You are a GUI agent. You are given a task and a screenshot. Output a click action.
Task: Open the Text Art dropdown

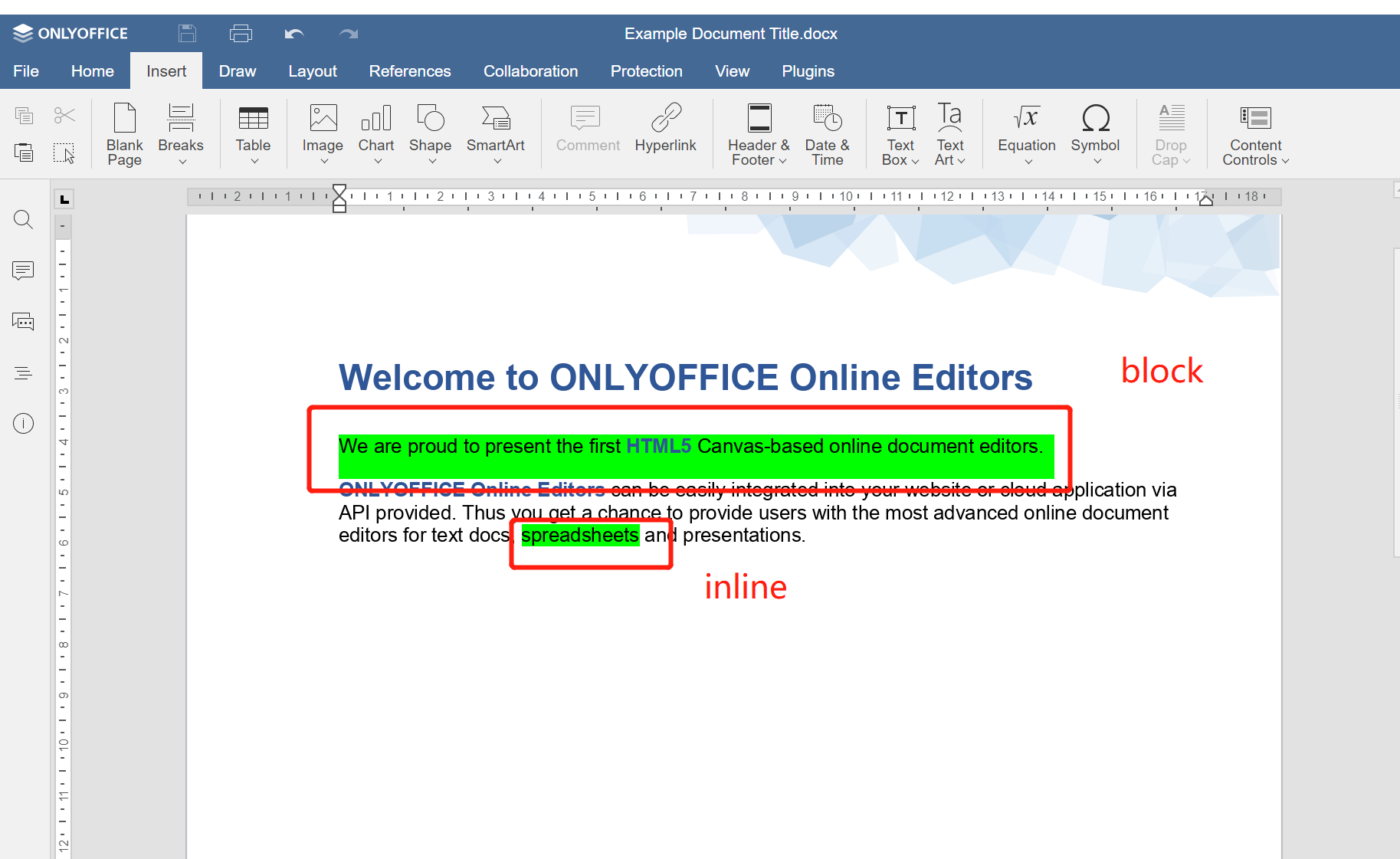(950, 134)
